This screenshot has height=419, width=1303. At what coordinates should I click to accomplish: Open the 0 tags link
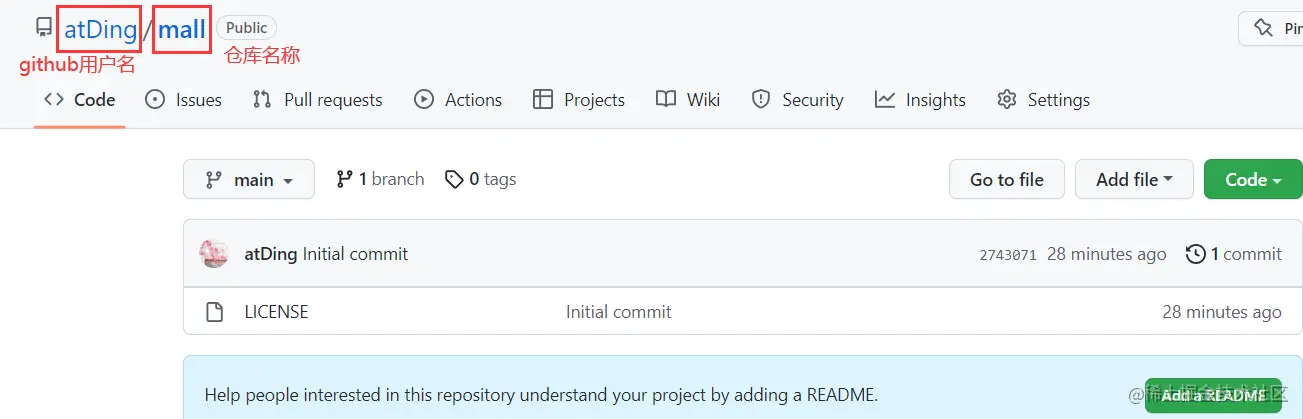[481, 179]
